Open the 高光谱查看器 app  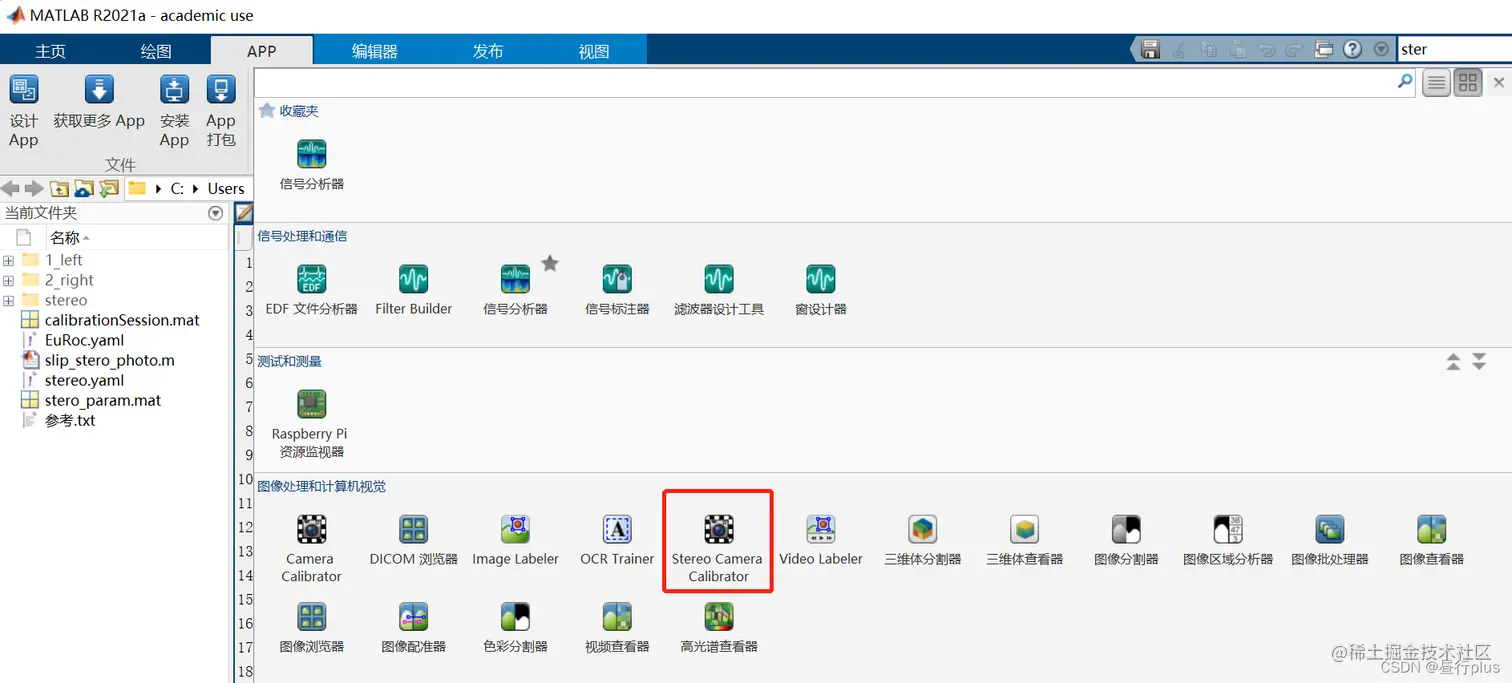pos(719,628)
